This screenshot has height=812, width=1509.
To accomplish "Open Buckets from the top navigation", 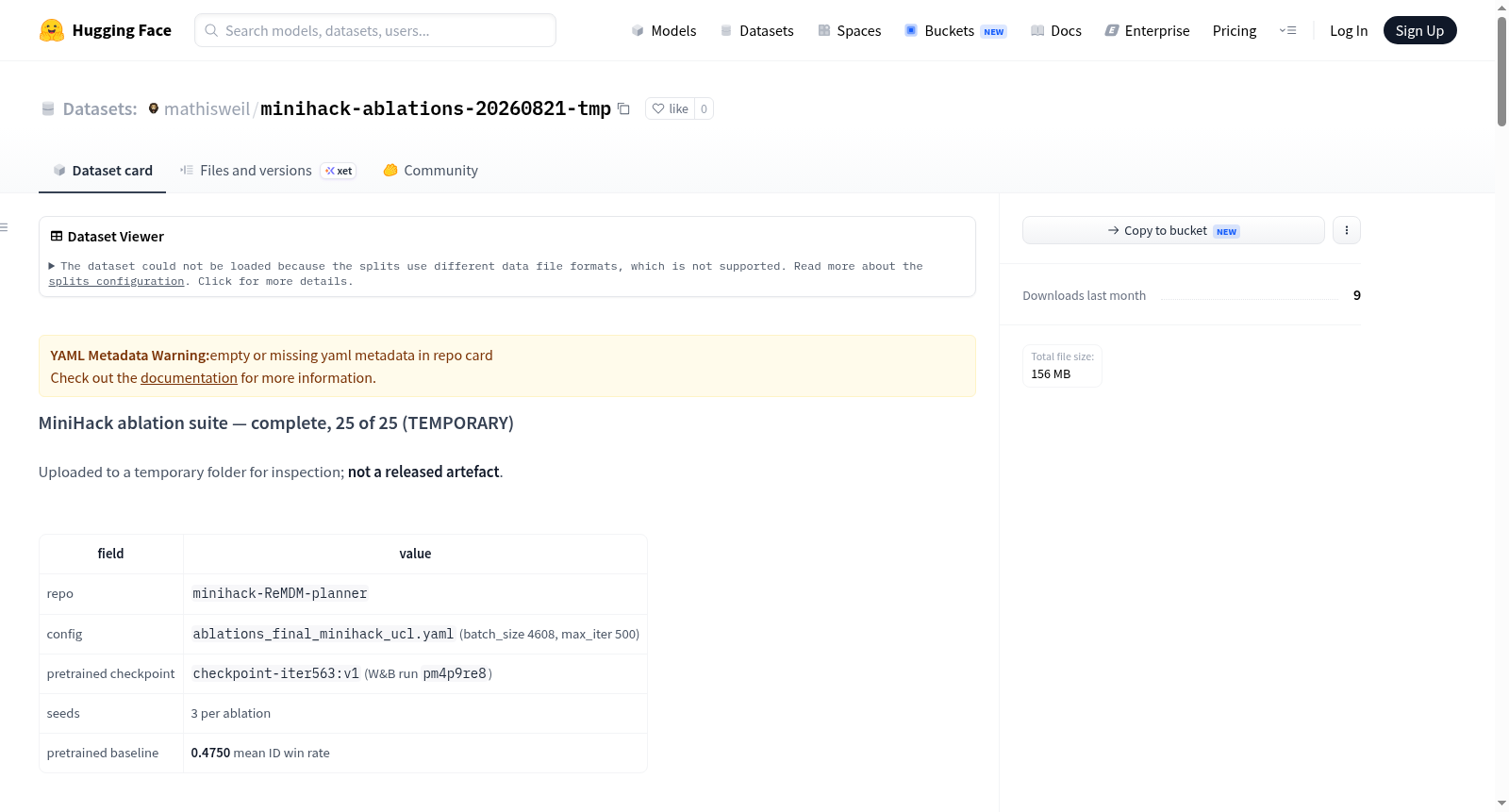I will [x=955, y=30].
